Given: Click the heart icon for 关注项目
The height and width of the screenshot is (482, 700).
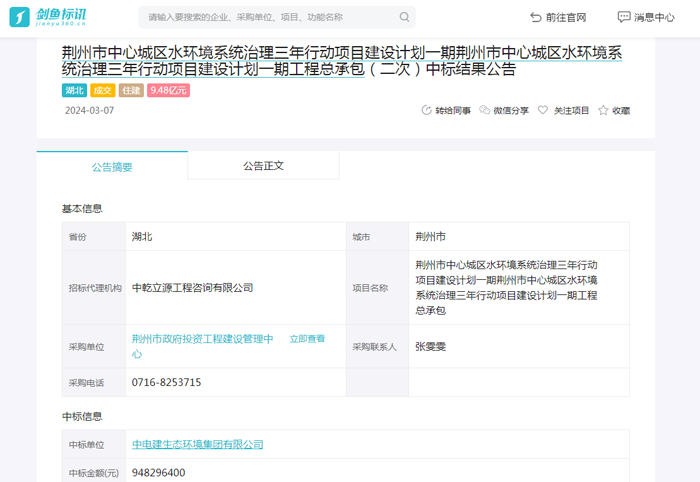Looking at the screenshot, I should [x=542, y=110].
